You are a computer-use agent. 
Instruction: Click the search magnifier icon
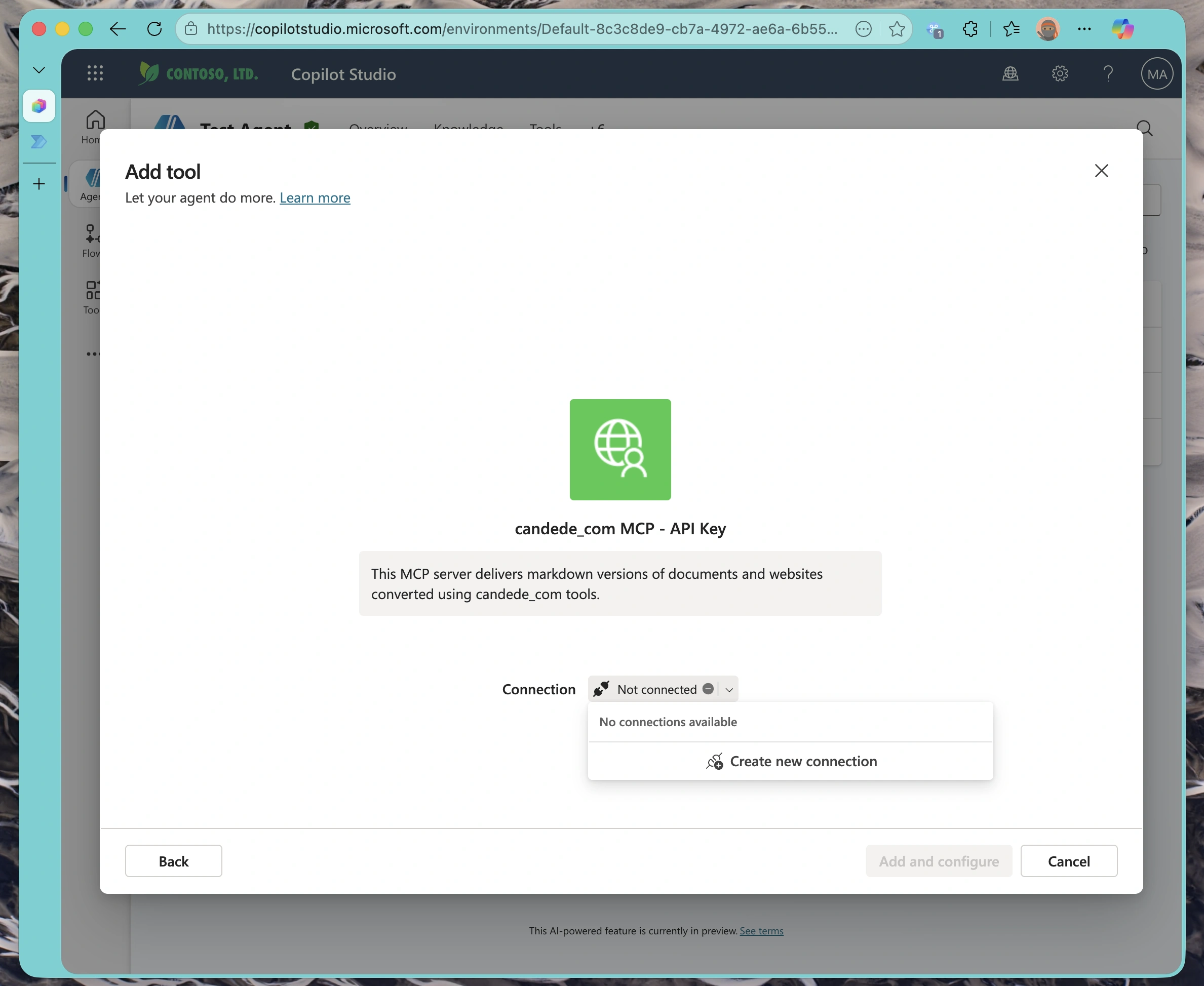tap(1145, 128)
